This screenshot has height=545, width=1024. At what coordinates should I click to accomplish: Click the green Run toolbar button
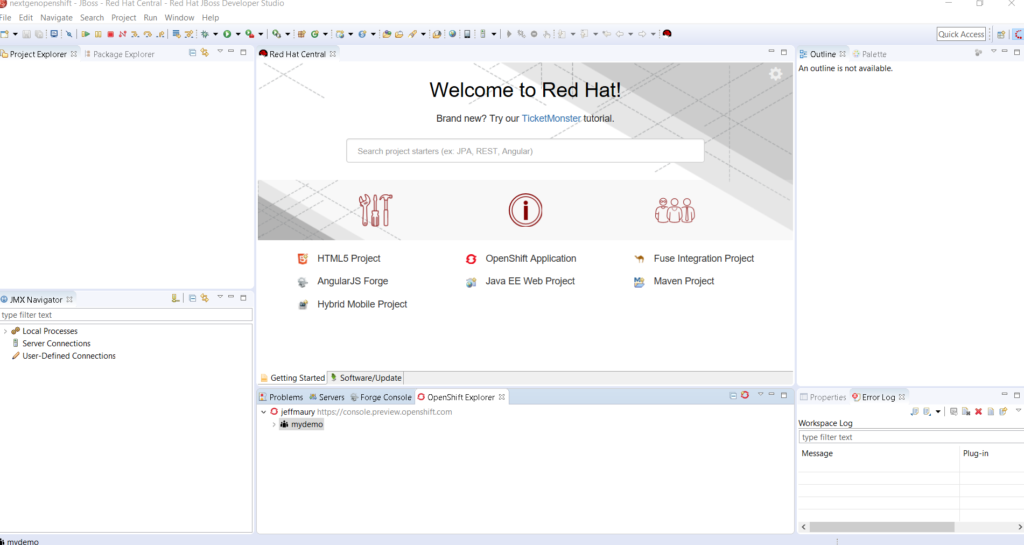point(227,34)
